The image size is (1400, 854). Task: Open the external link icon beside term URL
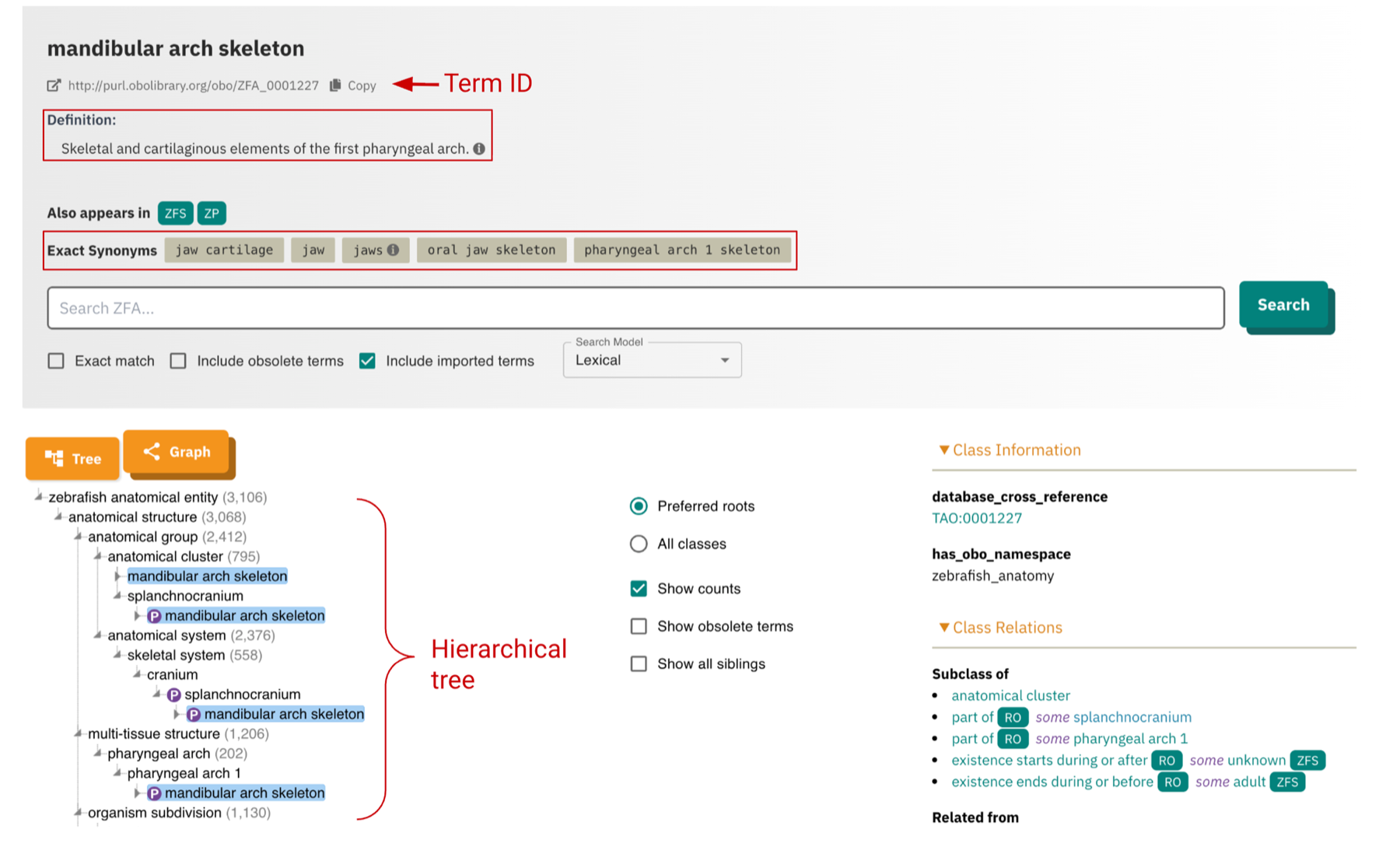click(54, 86)
